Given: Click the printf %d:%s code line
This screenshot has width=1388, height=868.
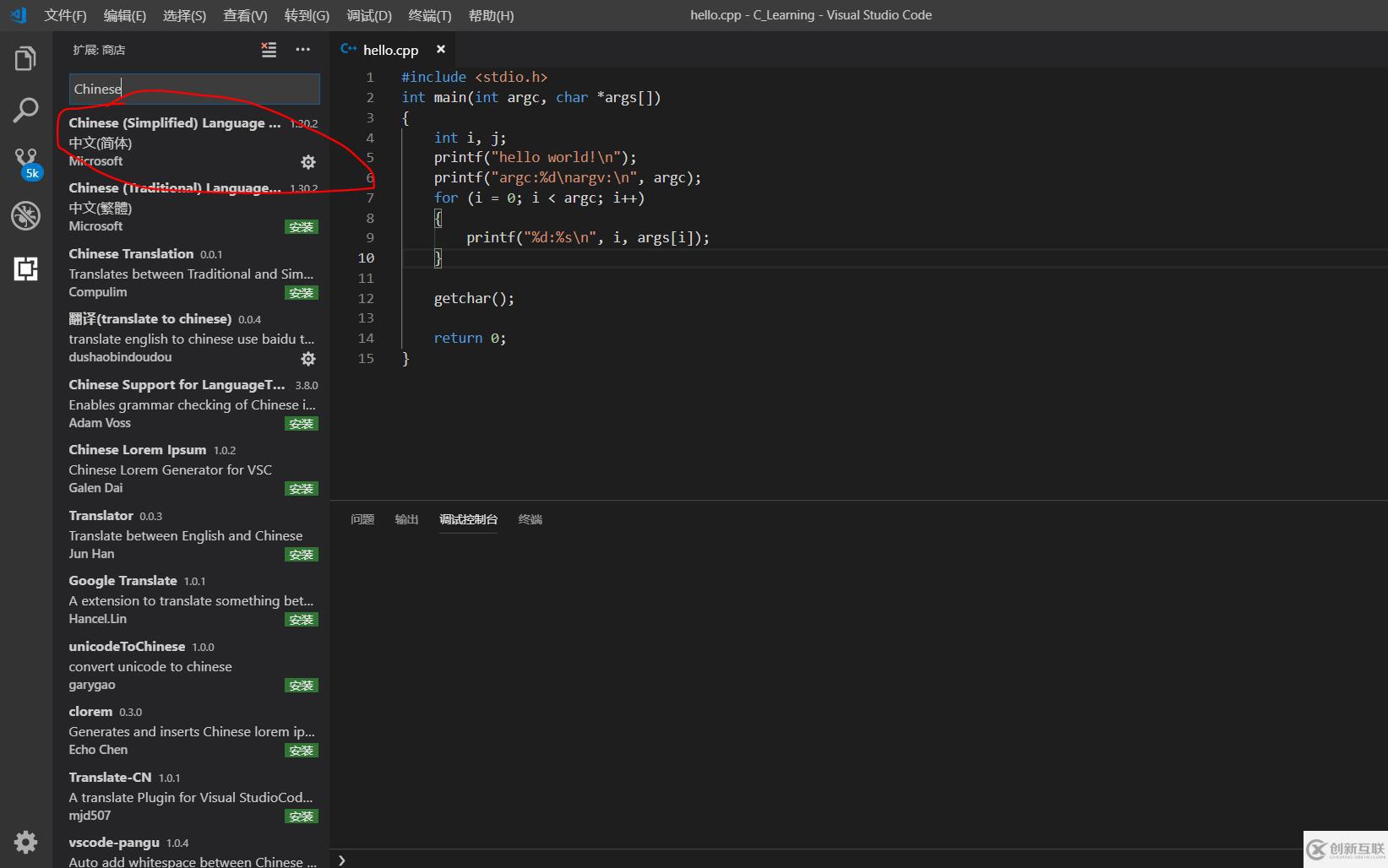Looking at the screenshot, I should (588, 237).
